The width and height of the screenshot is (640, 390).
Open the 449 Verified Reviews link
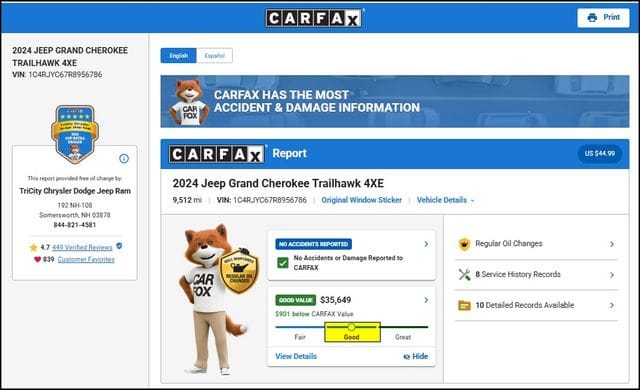pos(82,248)
